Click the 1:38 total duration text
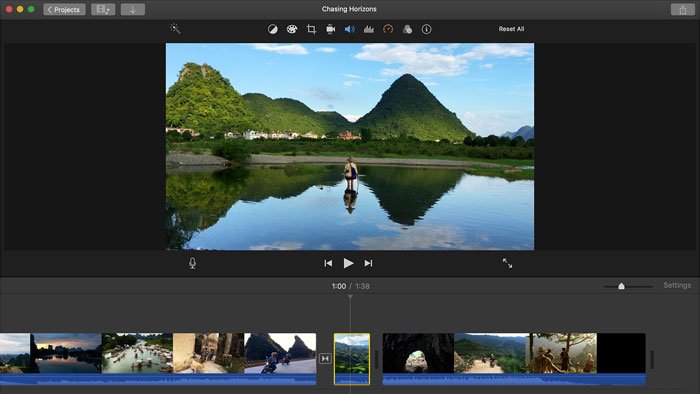The height and width of the screenshot is (394, 700). (362, 286)
